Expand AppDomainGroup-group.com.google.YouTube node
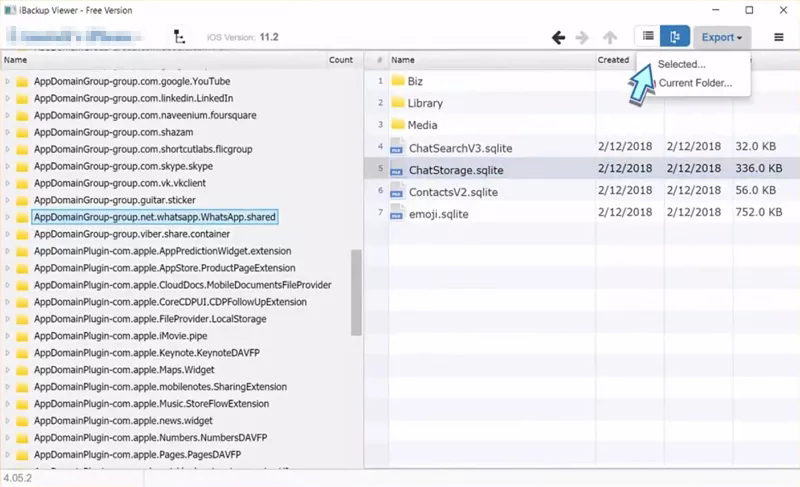The image size is (800, 487). click(8, 82)
